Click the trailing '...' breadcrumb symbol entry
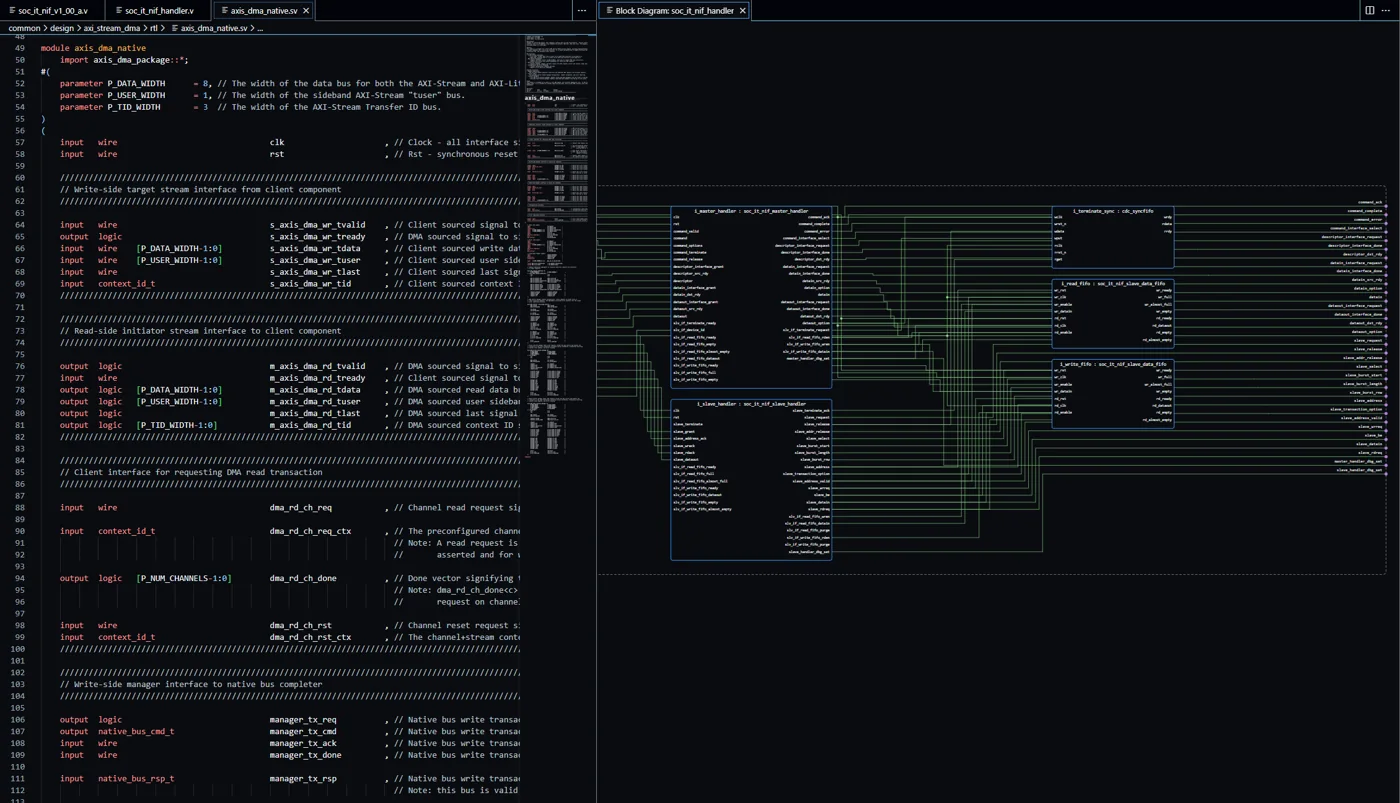The height and width of the screenshot is (803, 1400). tap(260, 28)
